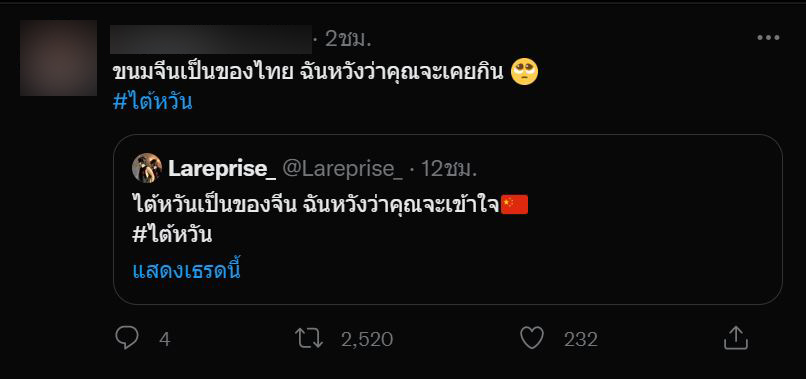Click the China flag emoji in quoted tweet

(x=515, y=205)
